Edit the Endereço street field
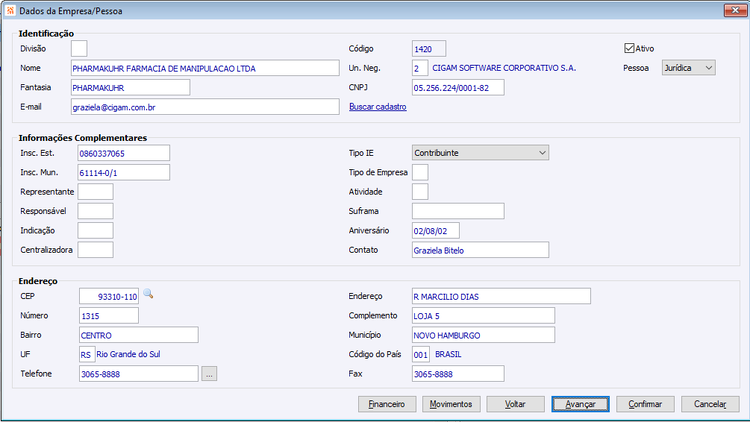 pos(501,296)
